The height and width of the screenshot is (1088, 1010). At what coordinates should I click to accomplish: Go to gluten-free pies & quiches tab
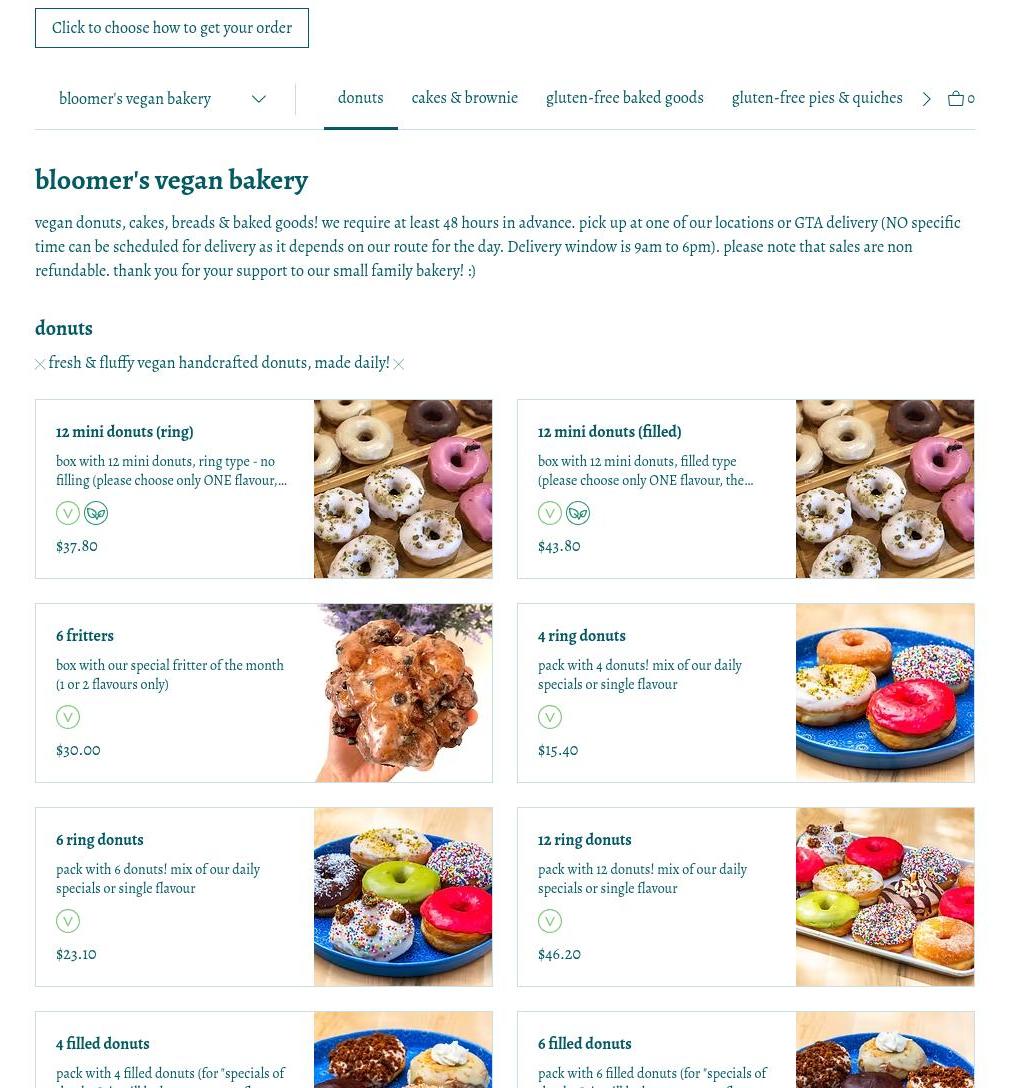coord(817,98)
